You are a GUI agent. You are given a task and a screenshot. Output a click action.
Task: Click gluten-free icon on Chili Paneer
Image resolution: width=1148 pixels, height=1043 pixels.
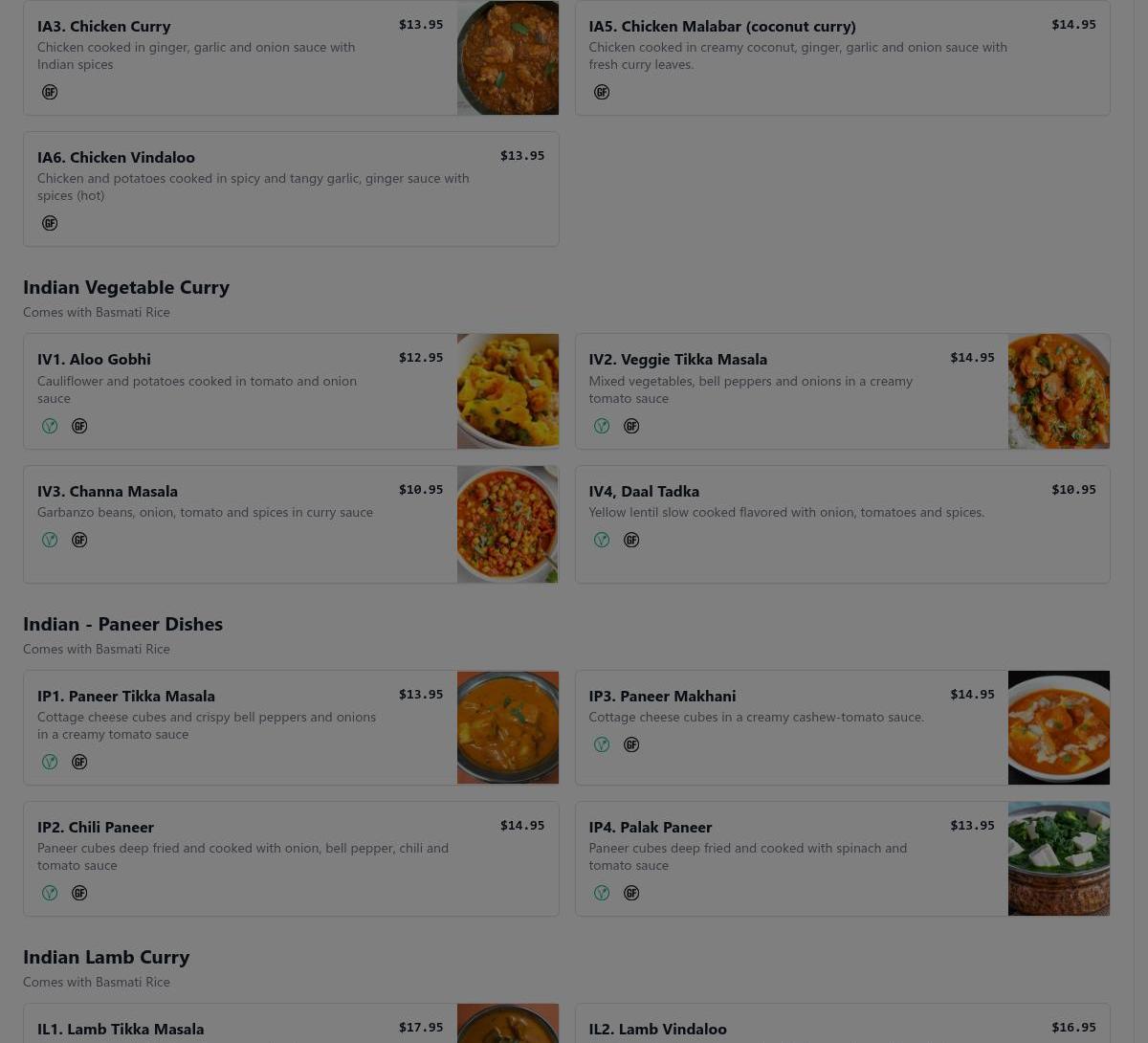[x=79, y=893]
